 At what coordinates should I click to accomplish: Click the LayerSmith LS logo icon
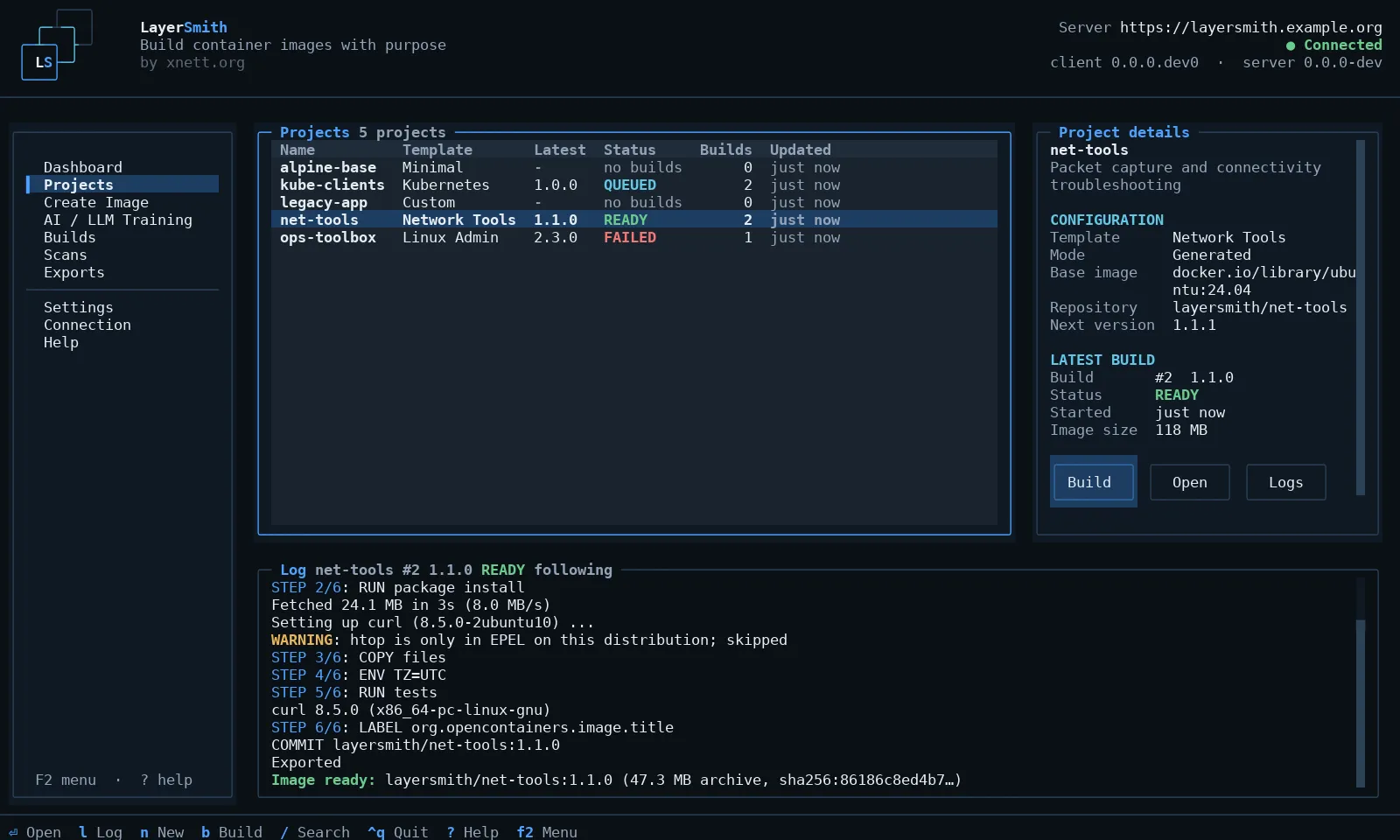coord(56,45)
